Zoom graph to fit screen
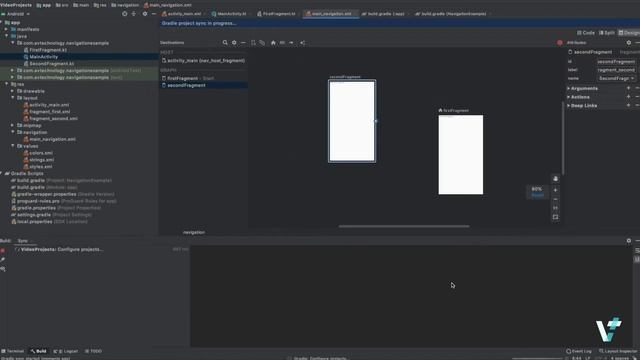Viewport: 640px width, 360px height. coord(555,217)
